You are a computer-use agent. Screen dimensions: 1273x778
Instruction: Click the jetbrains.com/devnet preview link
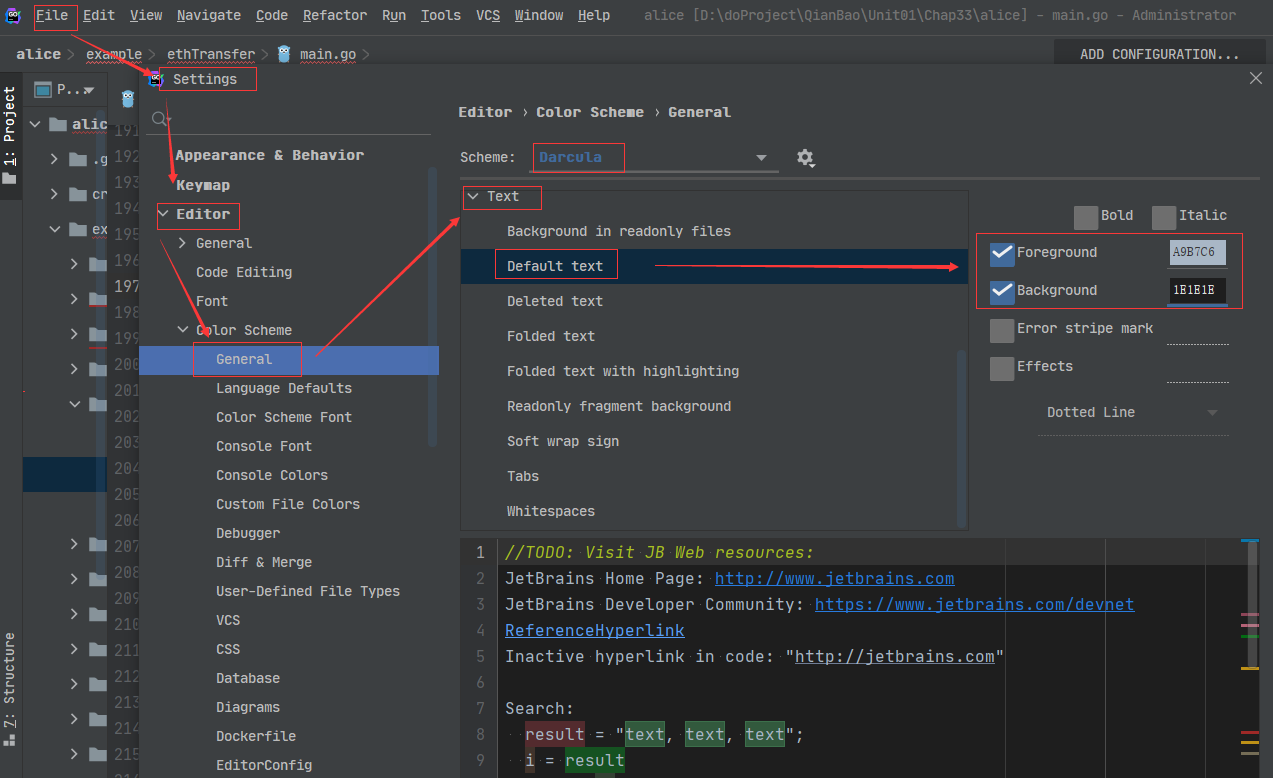[x=974, y=604]
